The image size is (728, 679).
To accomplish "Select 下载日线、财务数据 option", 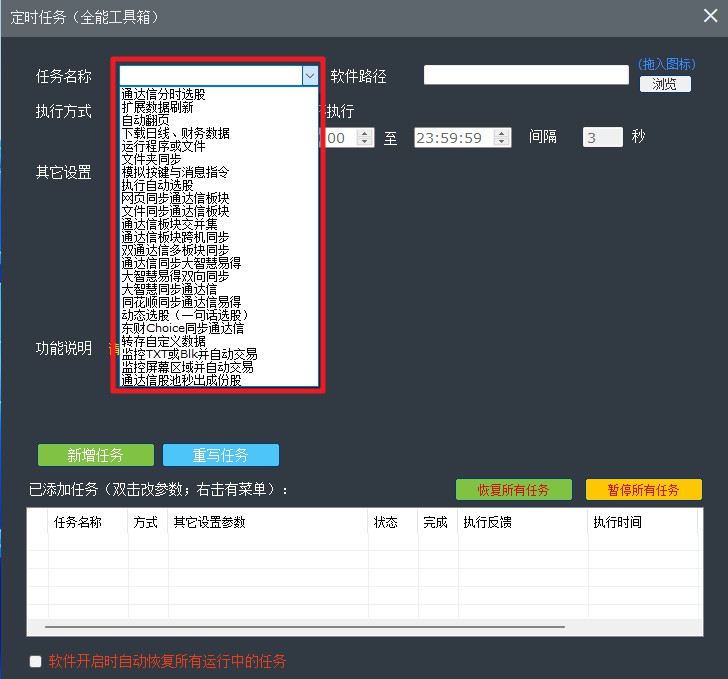I will (175, 133).
